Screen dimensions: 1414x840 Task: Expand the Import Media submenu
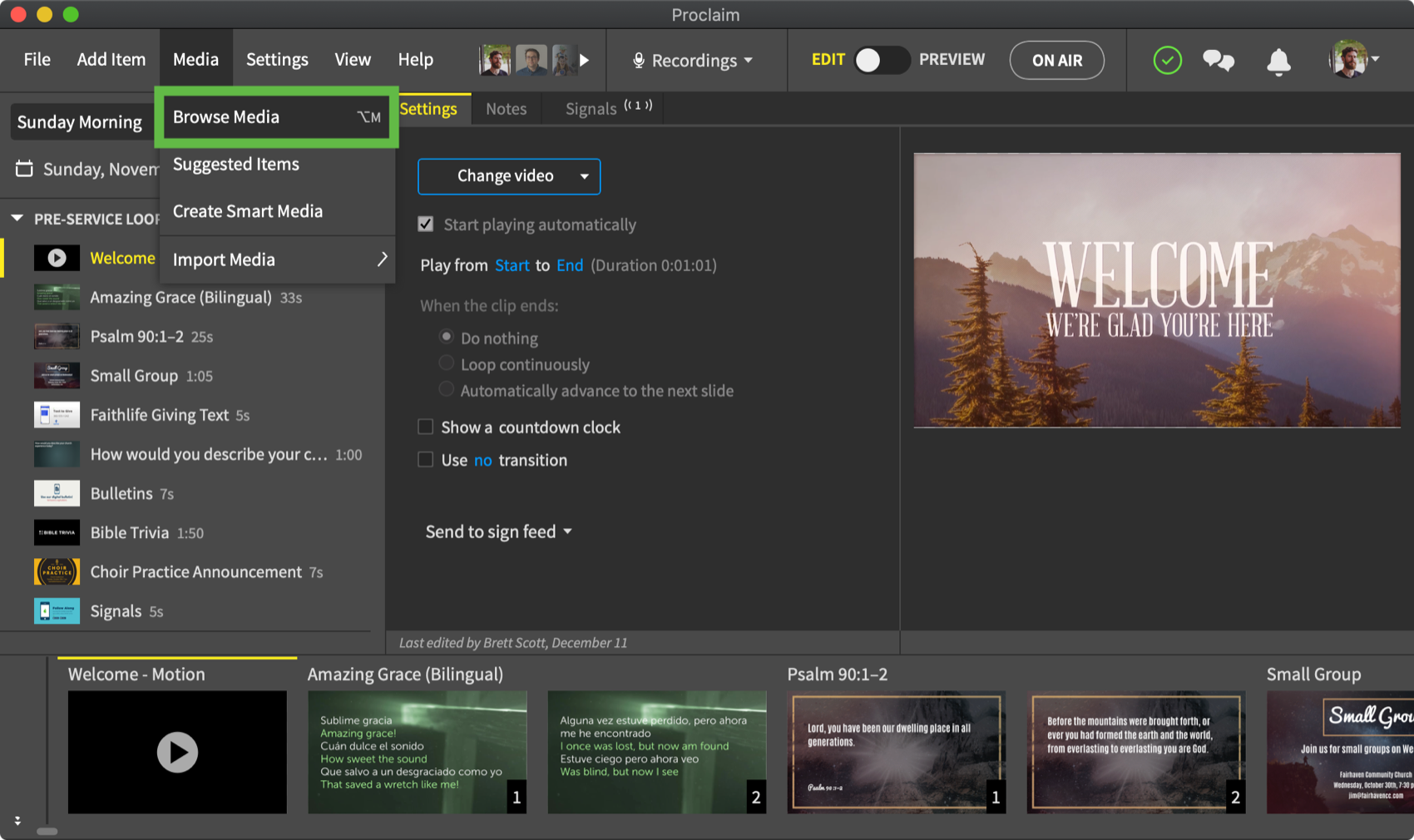(278, 259)
